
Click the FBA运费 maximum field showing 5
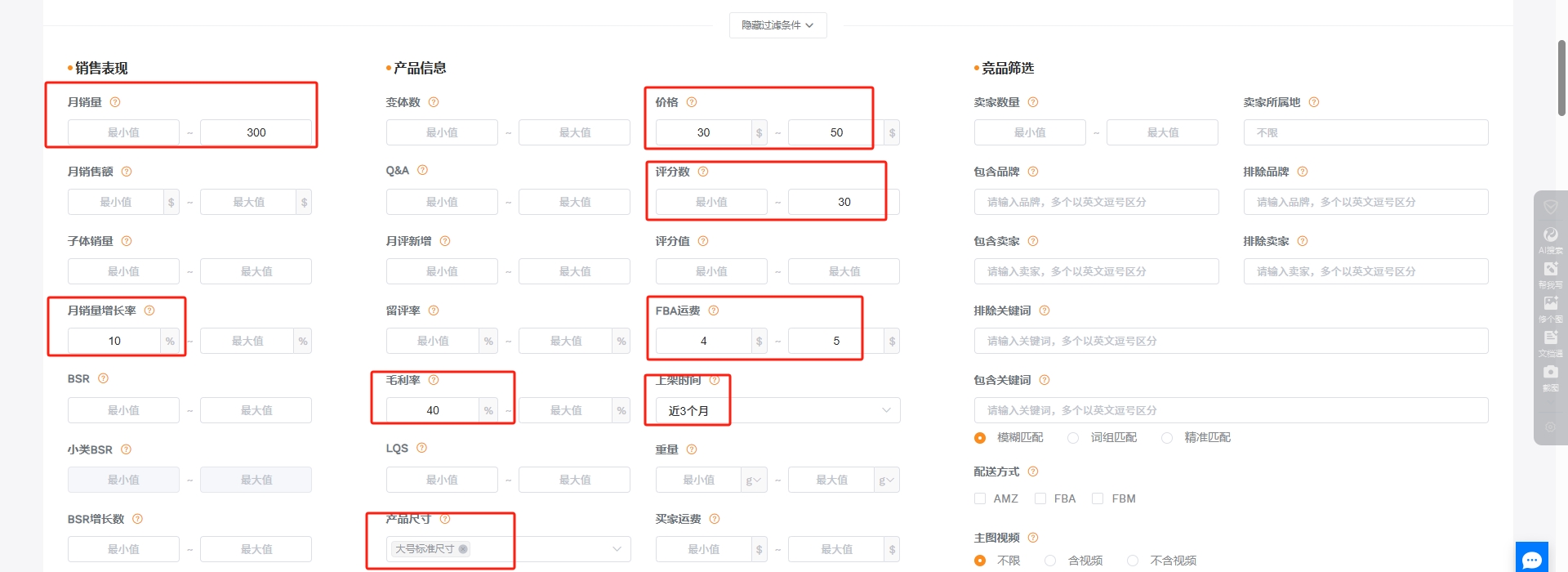point(836,341)
